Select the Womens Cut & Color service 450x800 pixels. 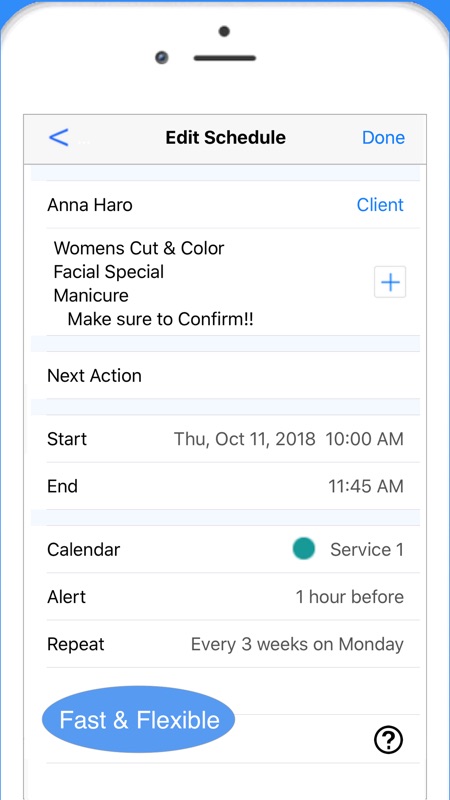139,248
